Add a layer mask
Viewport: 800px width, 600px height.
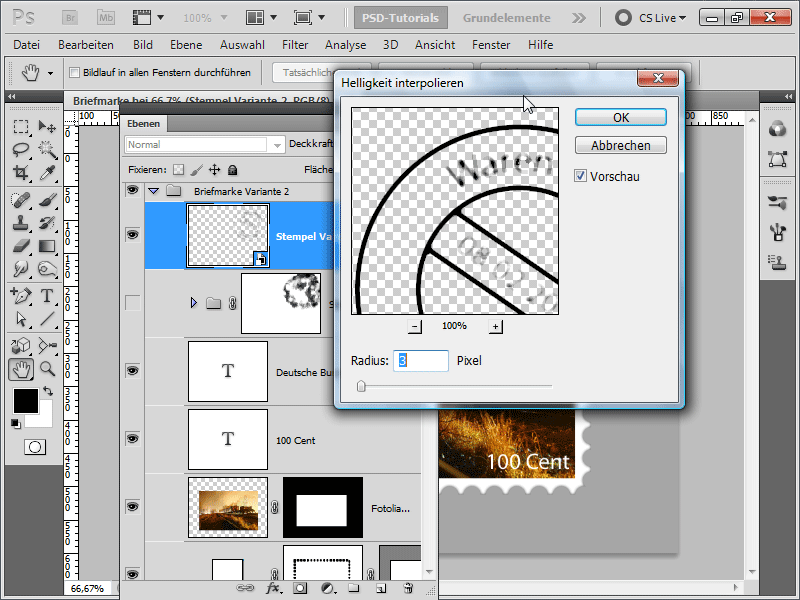pos(300,588)
